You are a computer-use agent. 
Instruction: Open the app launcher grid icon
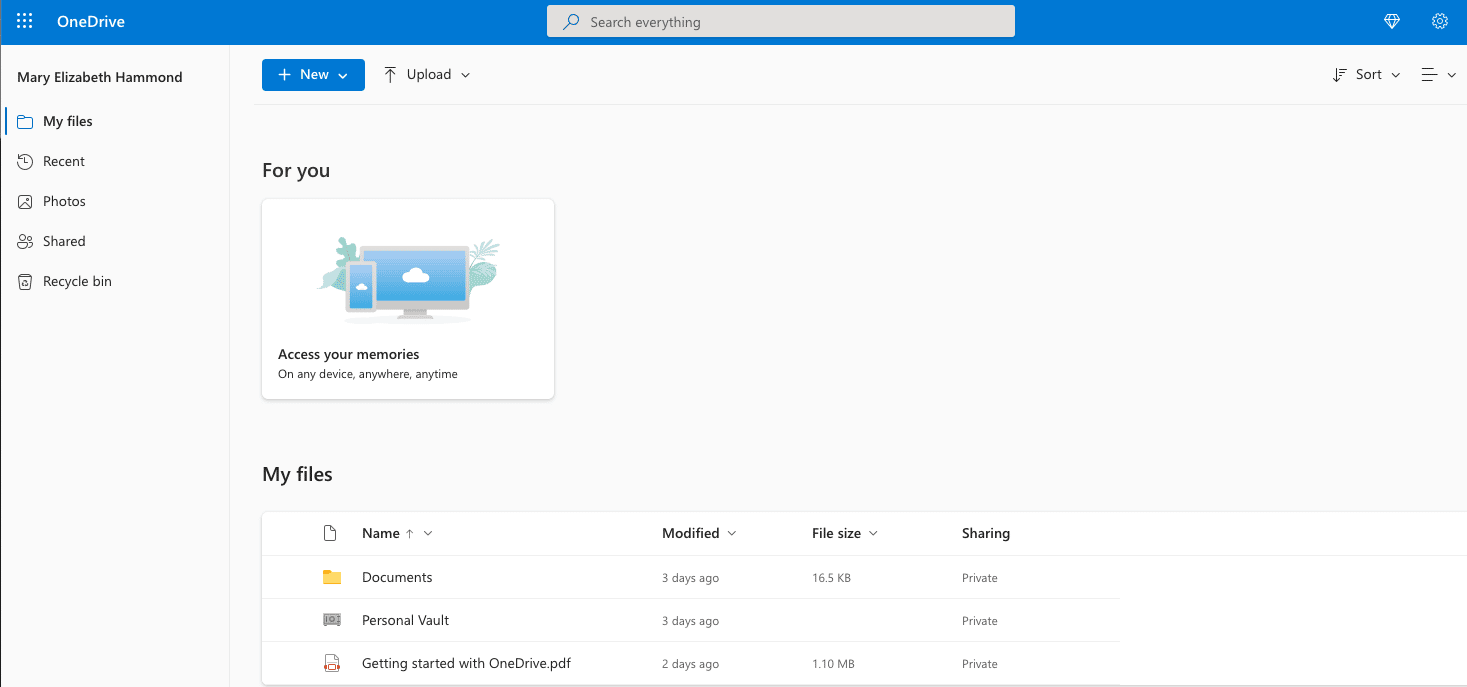pyautogui.click(x=24, y=20)
